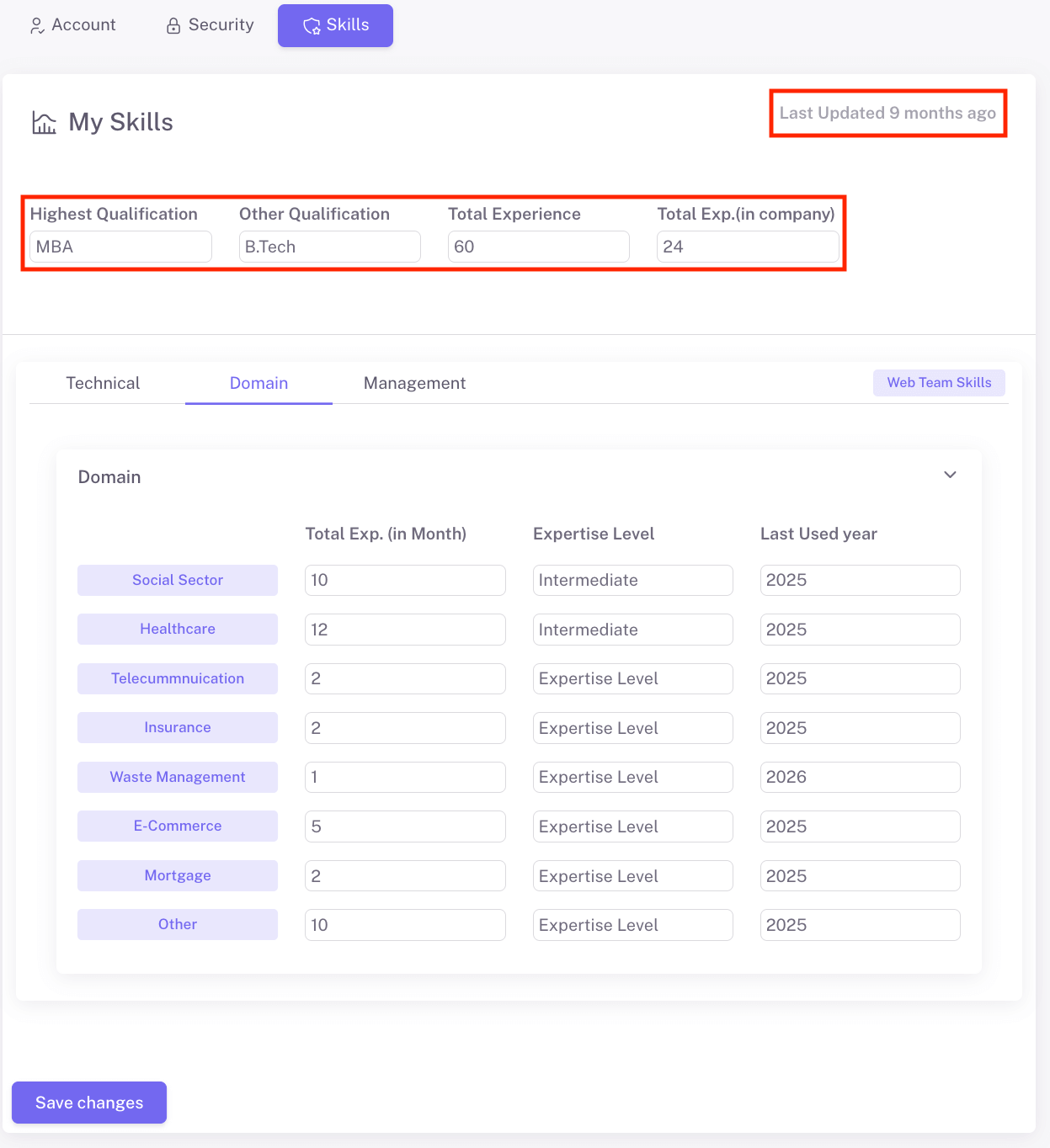Click the Highest Qualification field
The height and width of the screenshot is (1148, 1050).
pos(120,247)
